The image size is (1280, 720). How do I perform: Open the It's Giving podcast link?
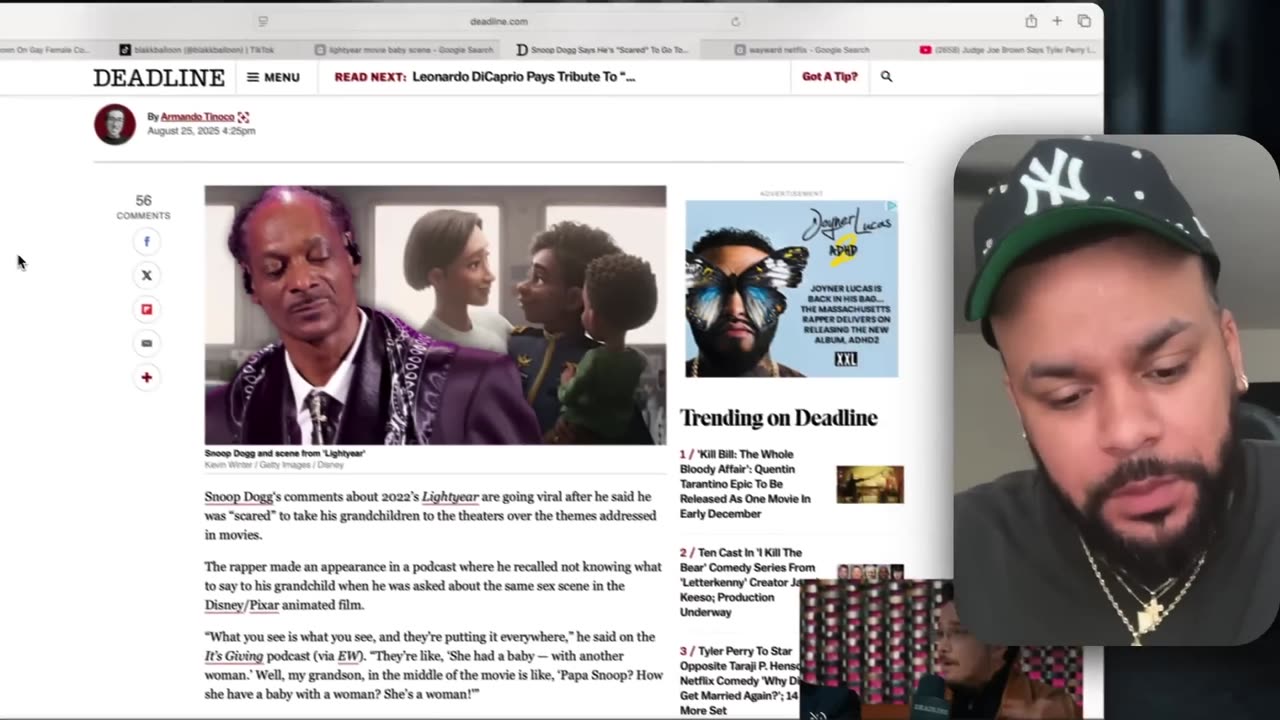coord(234,656)
